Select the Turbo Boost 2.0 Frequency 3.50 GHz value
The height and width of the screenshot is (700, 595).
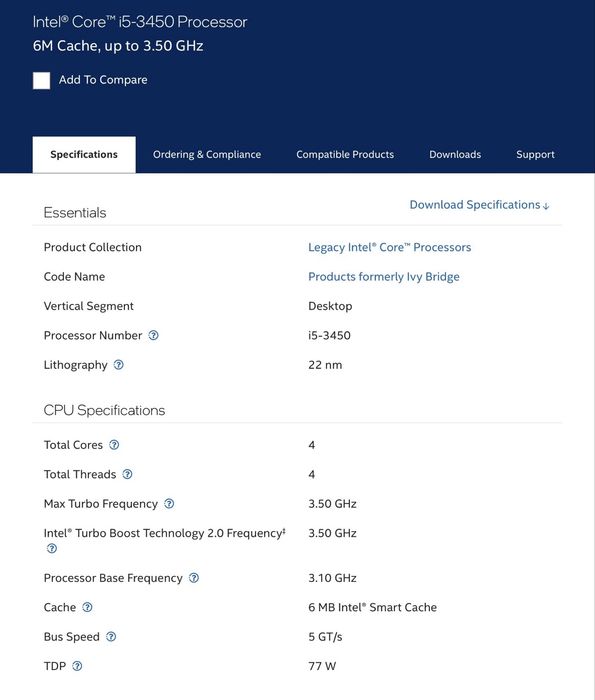tap(332, 533)
